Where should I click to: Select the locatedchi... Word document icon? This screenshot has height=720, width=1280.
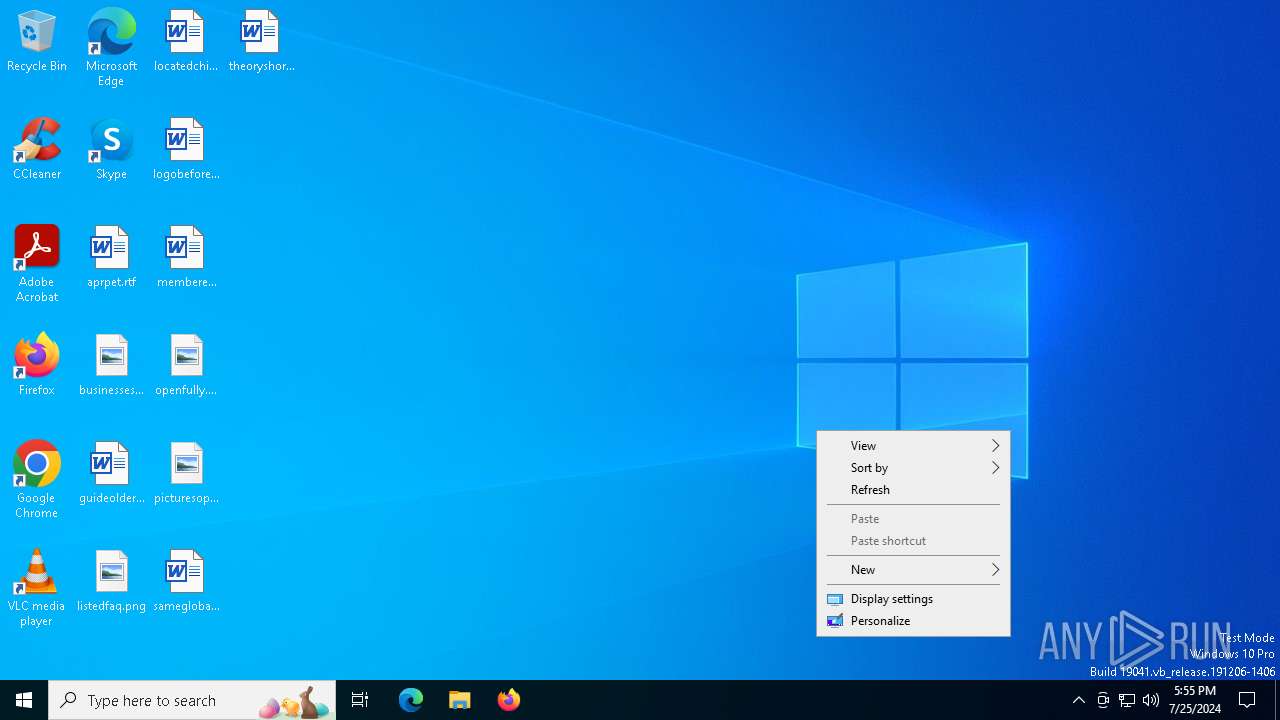(185, 42)
